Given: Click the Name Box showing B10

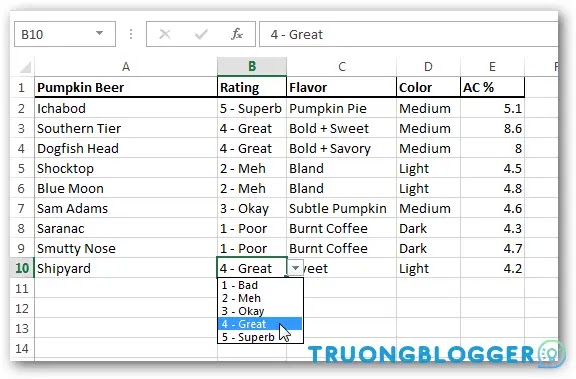Looking at the screenshot, I should (65, 34).
